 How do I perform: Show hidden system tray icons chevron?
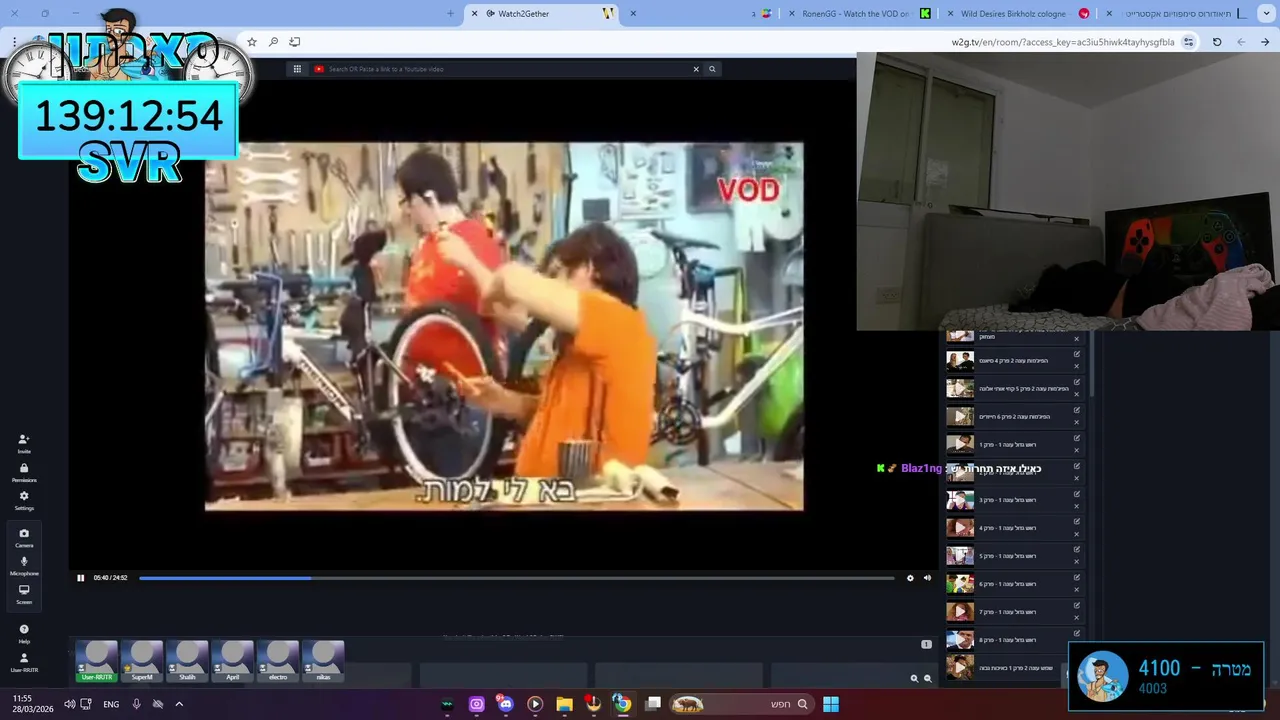[x=179, y=704]
